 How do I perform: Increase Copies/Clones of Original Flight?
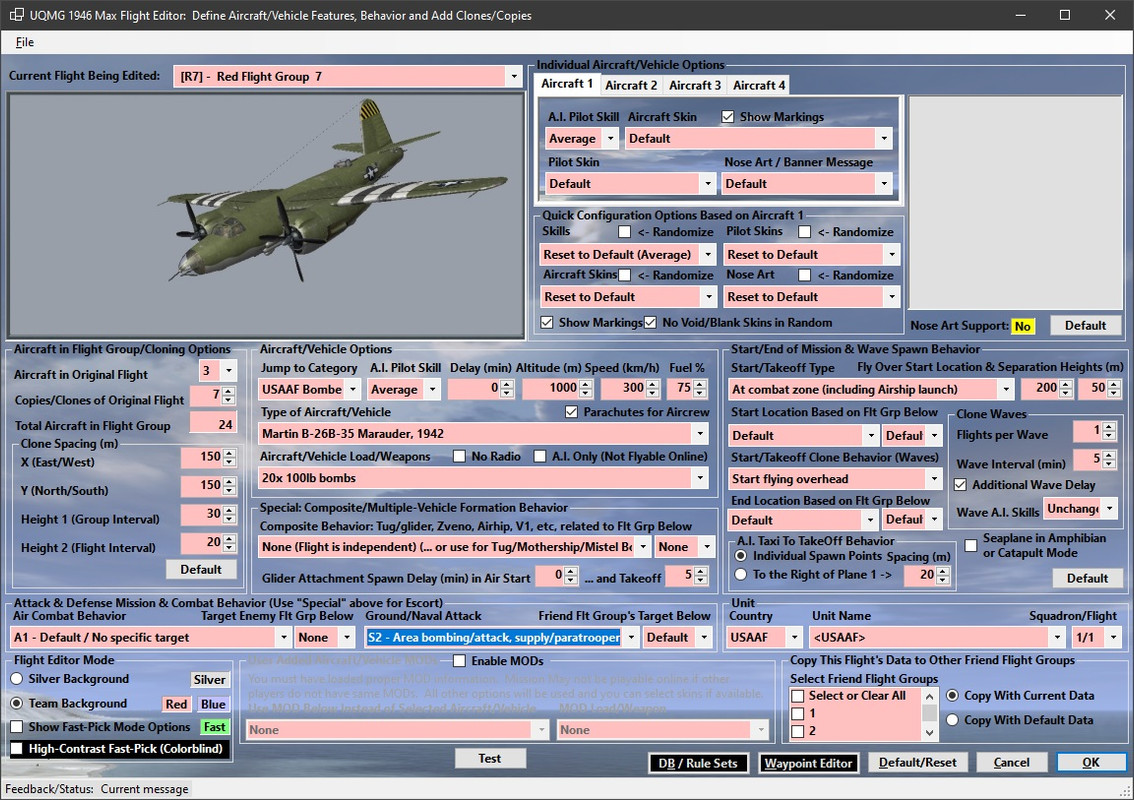[x=229, y=391]
